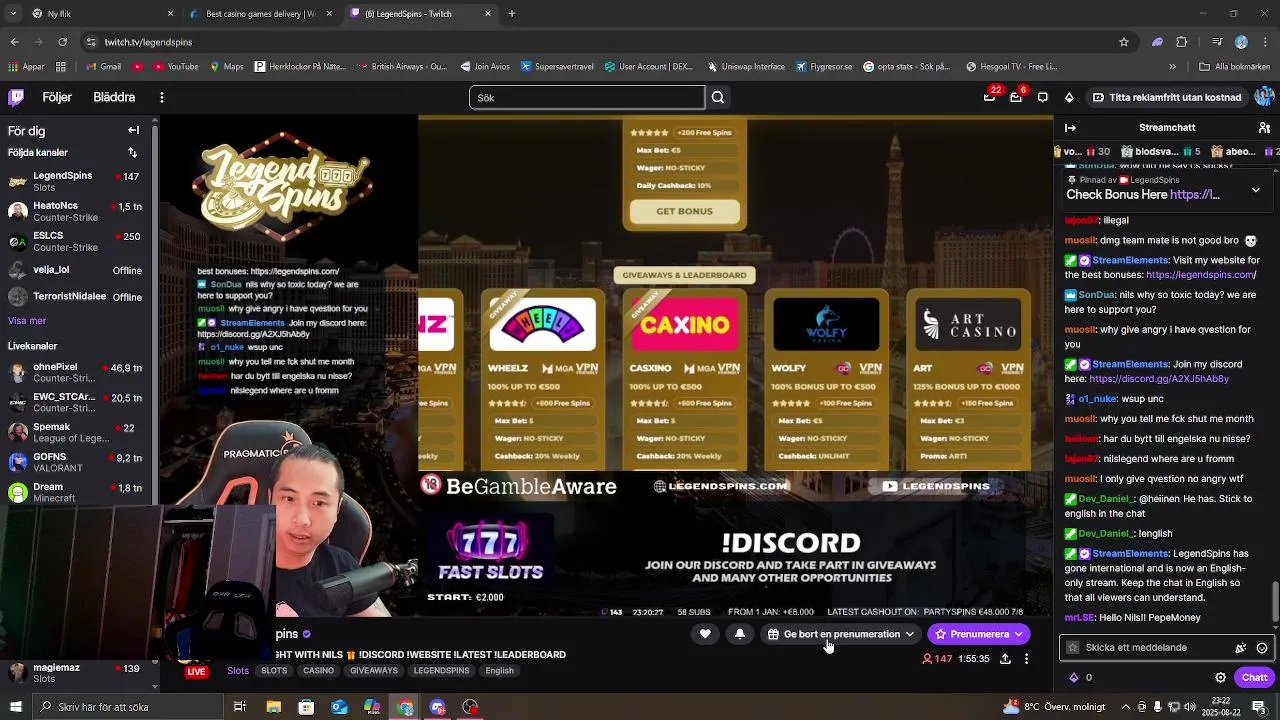1280x720 pixels.
Task: Click the legendspins.com link in chat
Action: coord(1203,274)
